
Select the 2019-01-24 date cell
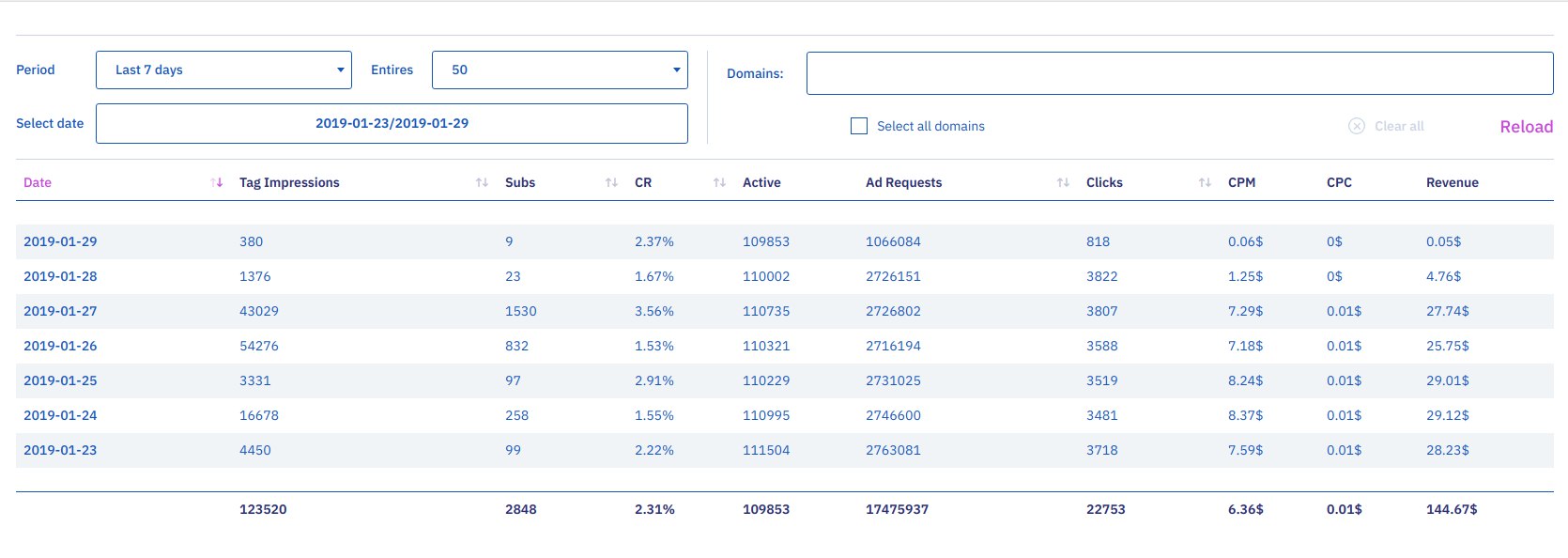(60, 415)
